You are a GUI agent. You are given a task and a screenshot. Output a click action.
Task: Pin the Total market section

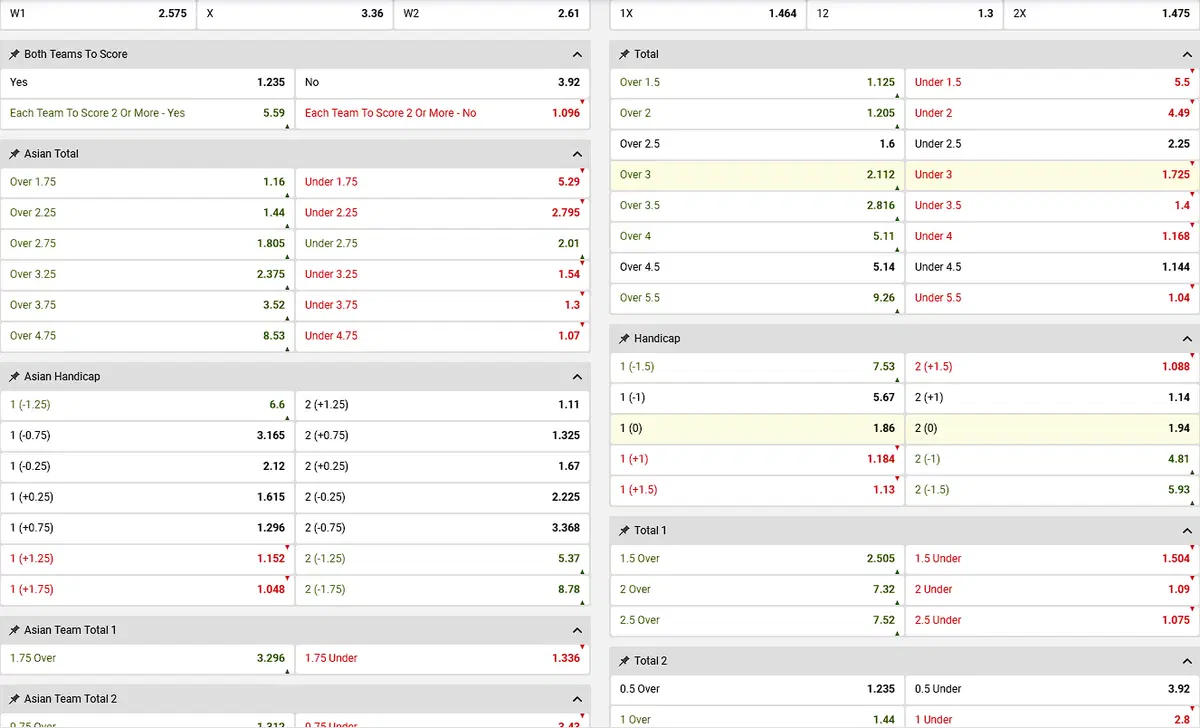coord(625,54)
